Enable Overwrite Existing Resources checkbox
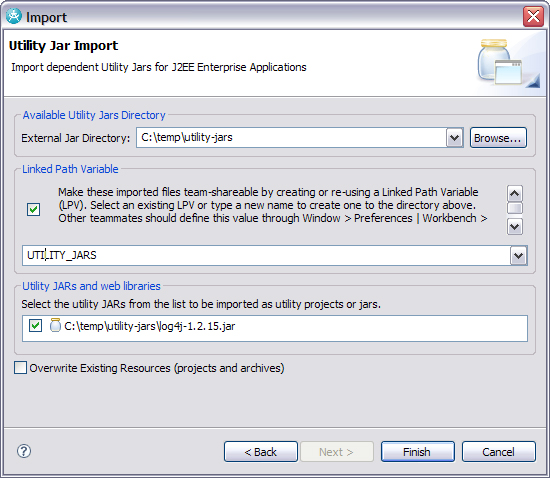 20,368
